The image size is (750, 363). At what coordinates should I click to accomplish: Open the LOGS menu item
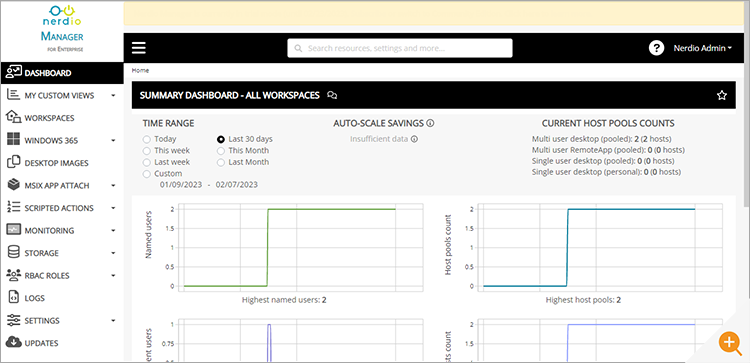[62, 297]
